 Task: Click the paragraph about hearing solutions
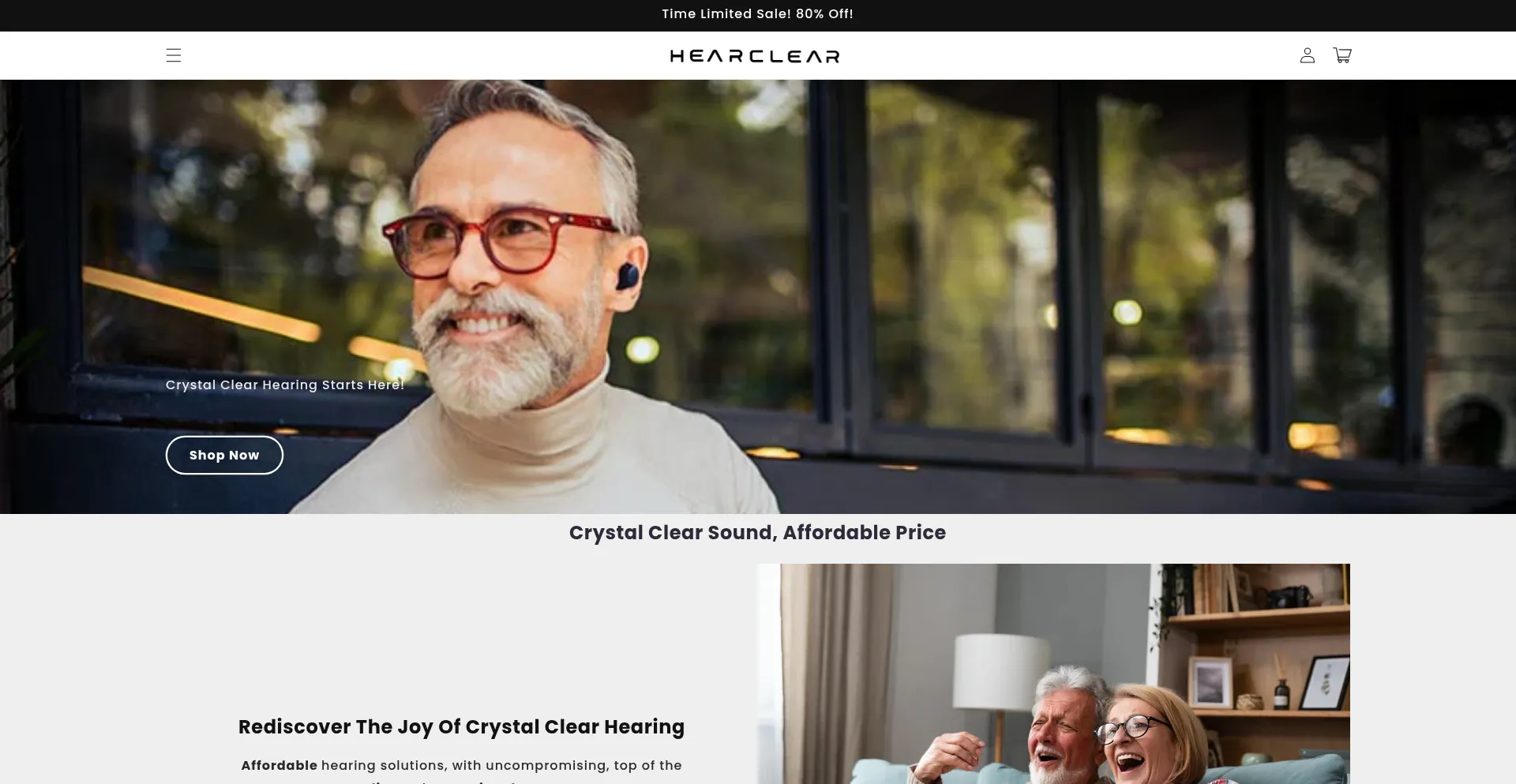461,771
